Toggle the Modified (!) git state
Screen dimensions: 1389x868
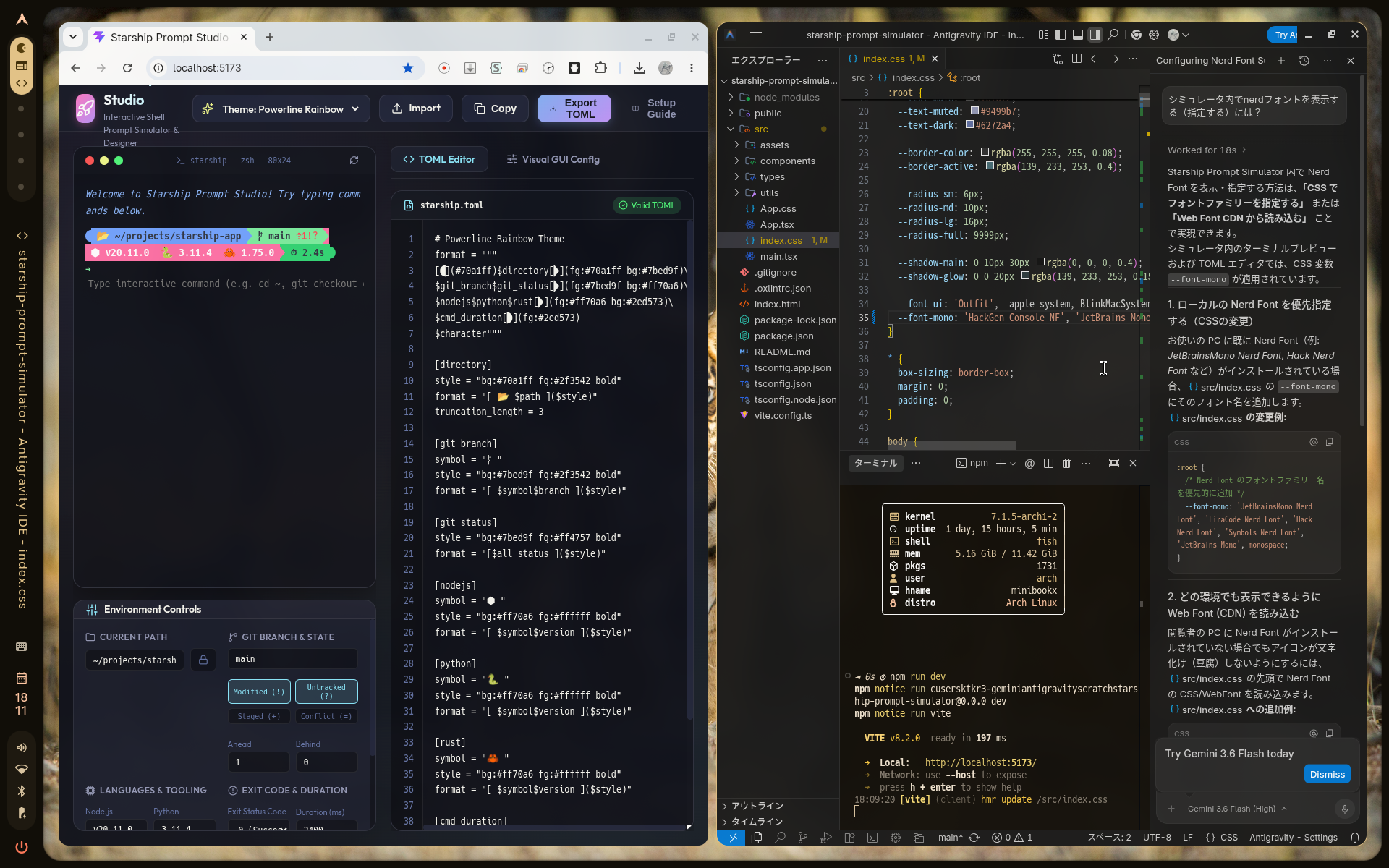pyautogui.click(x=259, y=692)
